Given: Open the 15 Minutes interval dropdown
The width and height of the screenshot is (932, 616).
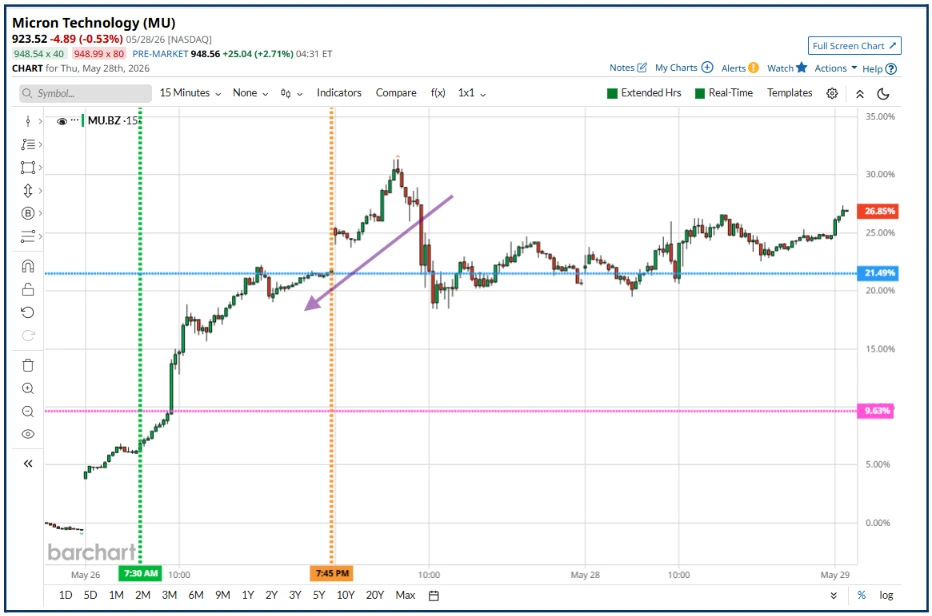Looking at the screenshot, I should (x=190, y=93).
